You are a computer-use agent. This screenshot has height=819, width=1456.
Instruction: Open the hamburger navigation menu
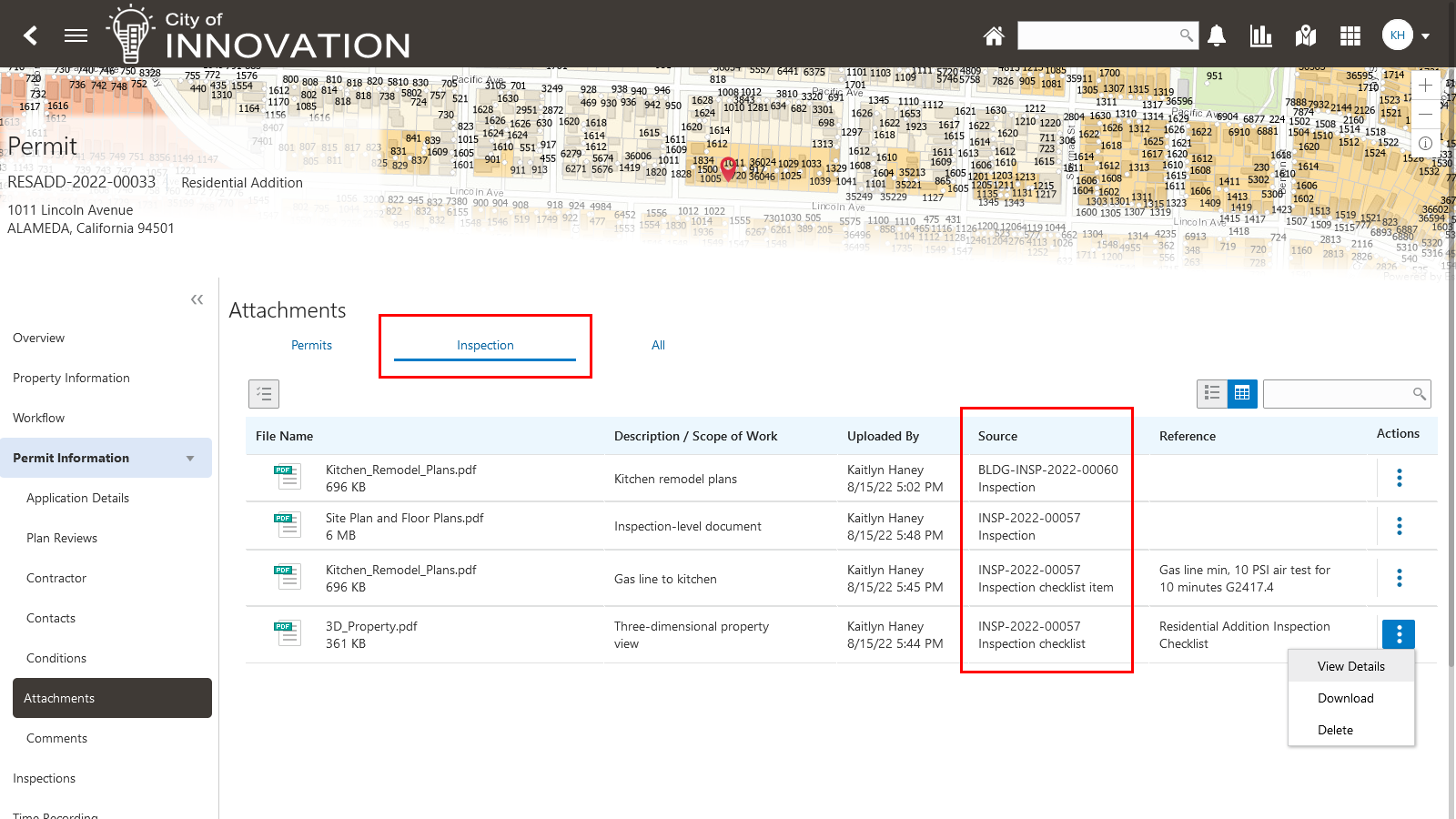click(76, 35)
